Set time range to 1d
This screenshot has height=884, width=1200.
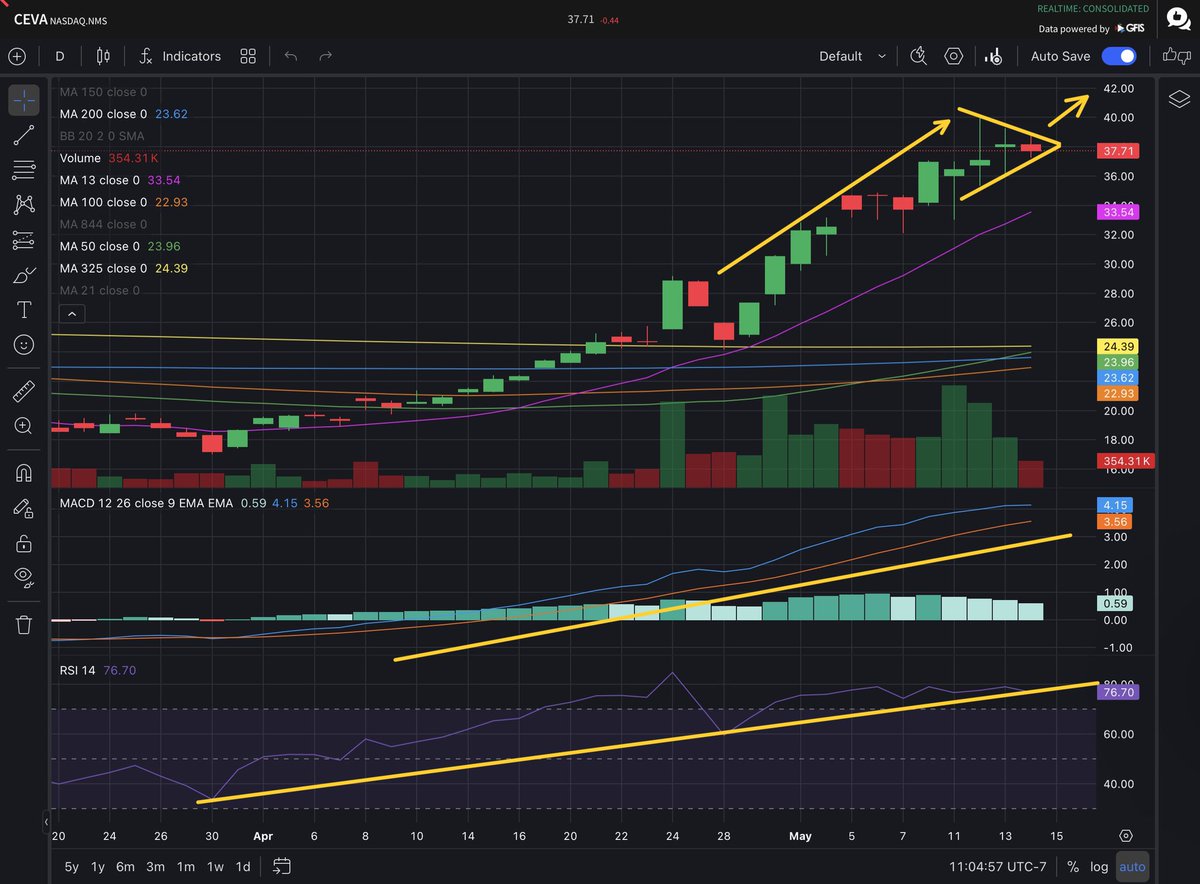[243, 866]
